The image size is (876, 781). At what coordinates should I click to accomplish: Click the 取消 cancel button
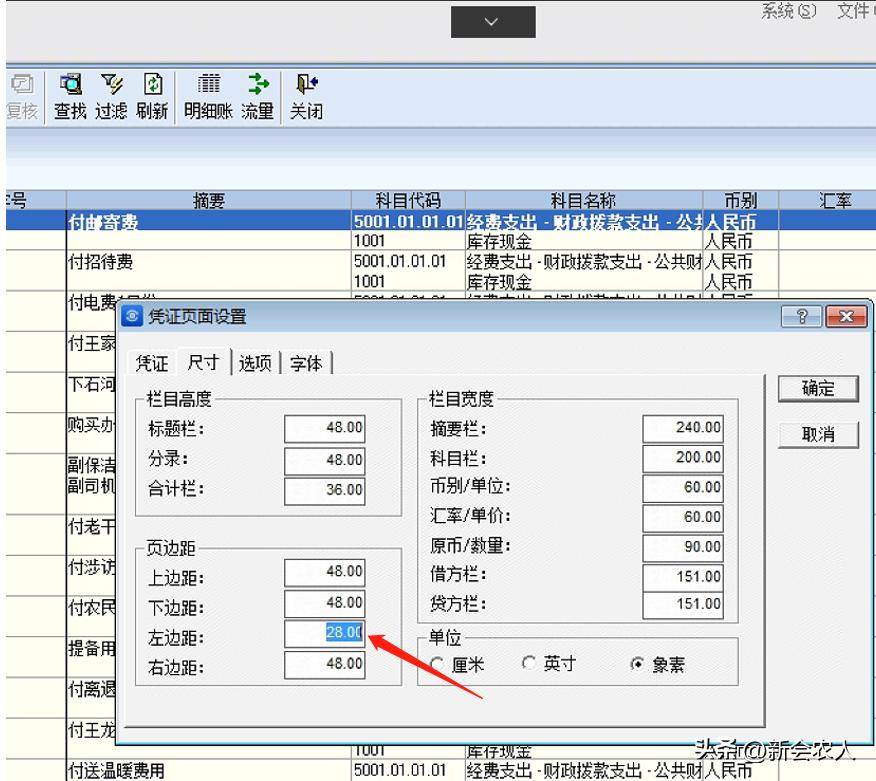tap(817, 435)
